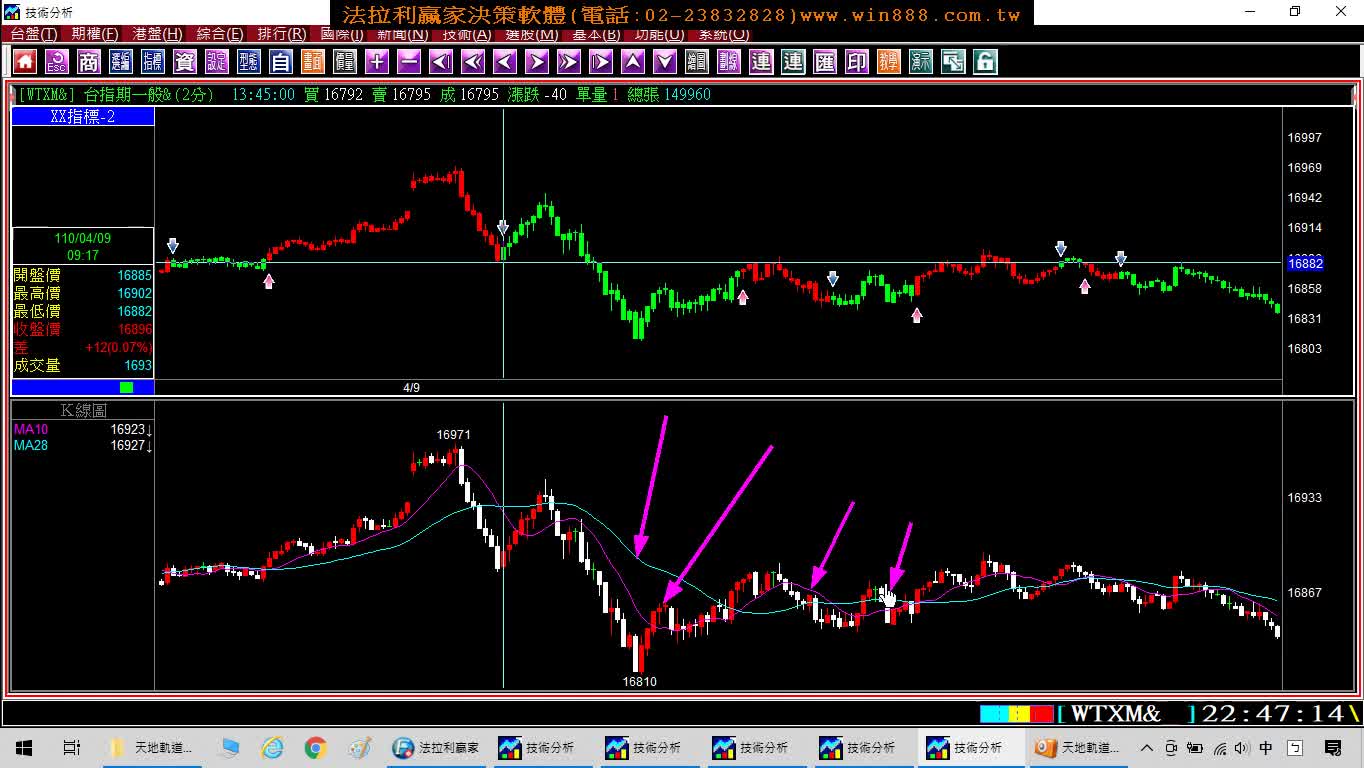This screenshot has width=1364, height=768.
Task: Click the 型態 pattern toolbar icon
Action: pyautogui.click(x=249, y=62)
